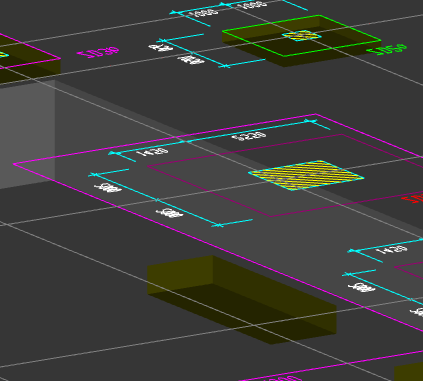Click the green footing label text
Image resolution: width=423 pixels, height=381 pixels.
click(x=387, y=49)
